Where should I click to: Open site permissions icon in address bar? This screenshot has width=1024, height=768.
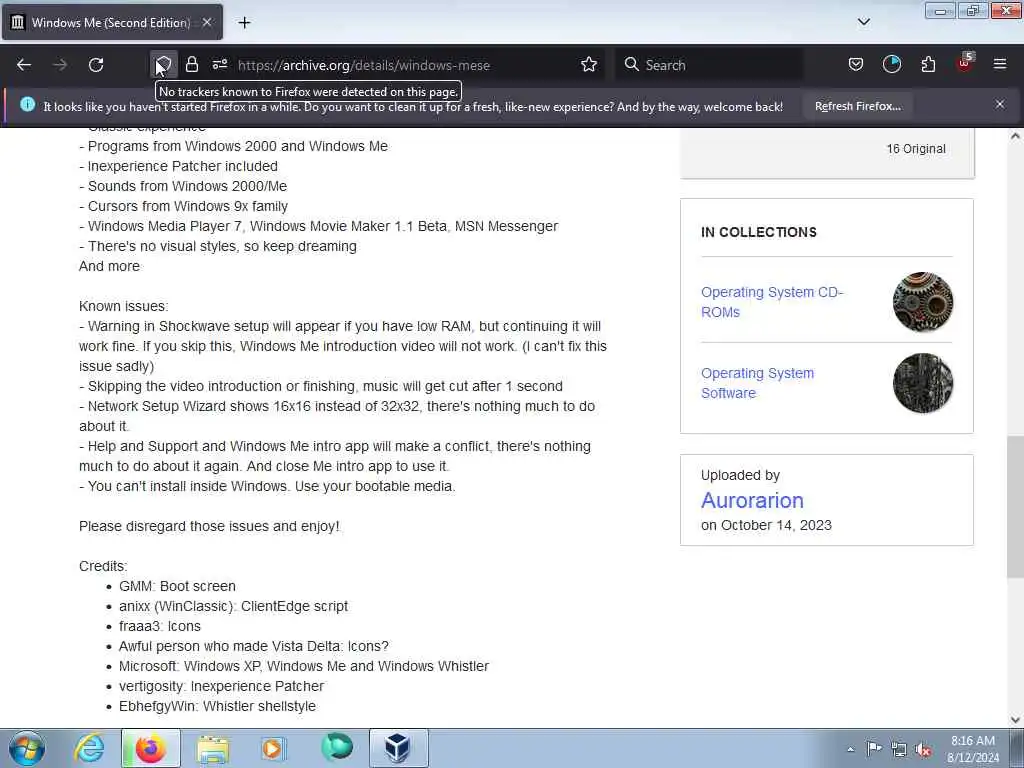219,65
